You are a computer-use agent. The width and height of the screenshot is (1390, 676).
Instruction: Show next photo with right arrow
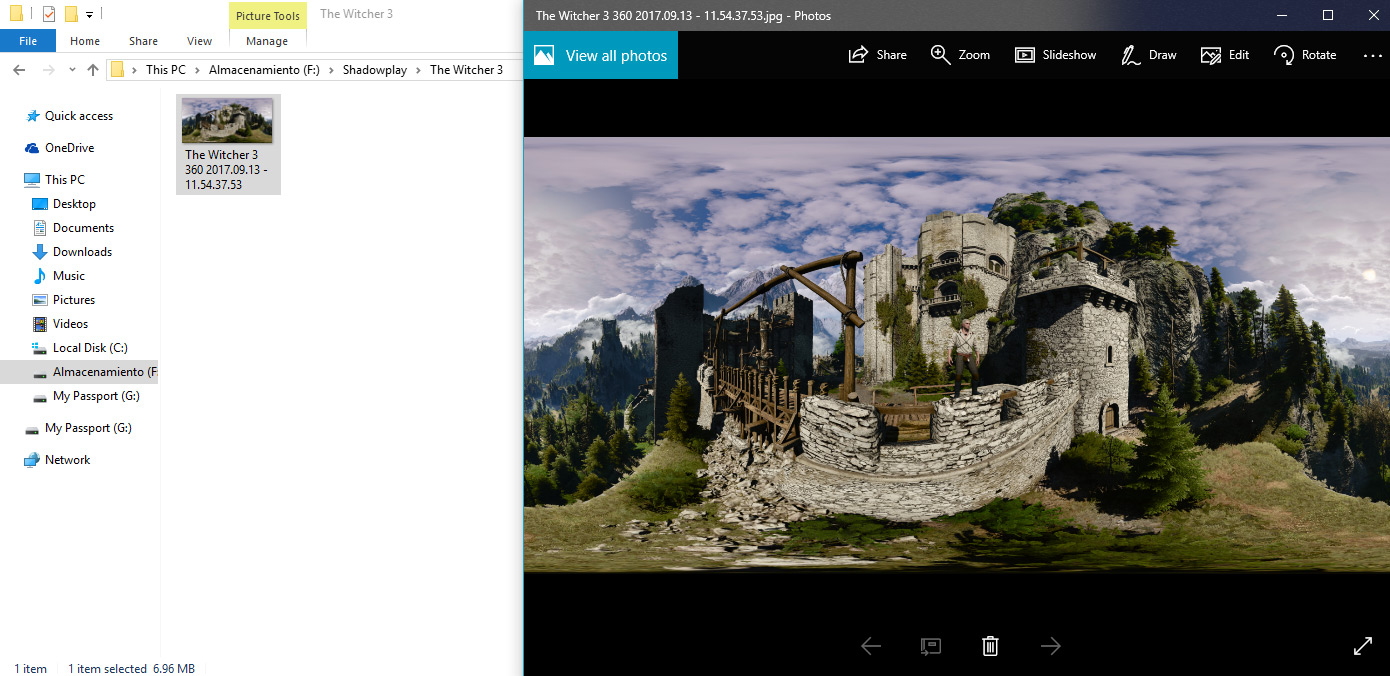(1050, 646)
